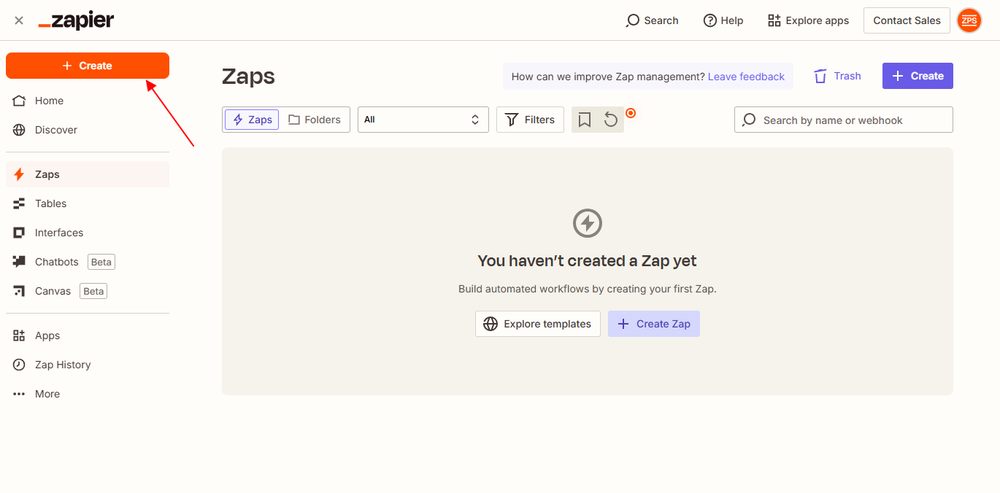Viewport: 1000px width, 493px height.
Task: Open Apps in the sidebar
Action: tap(87, 335)
